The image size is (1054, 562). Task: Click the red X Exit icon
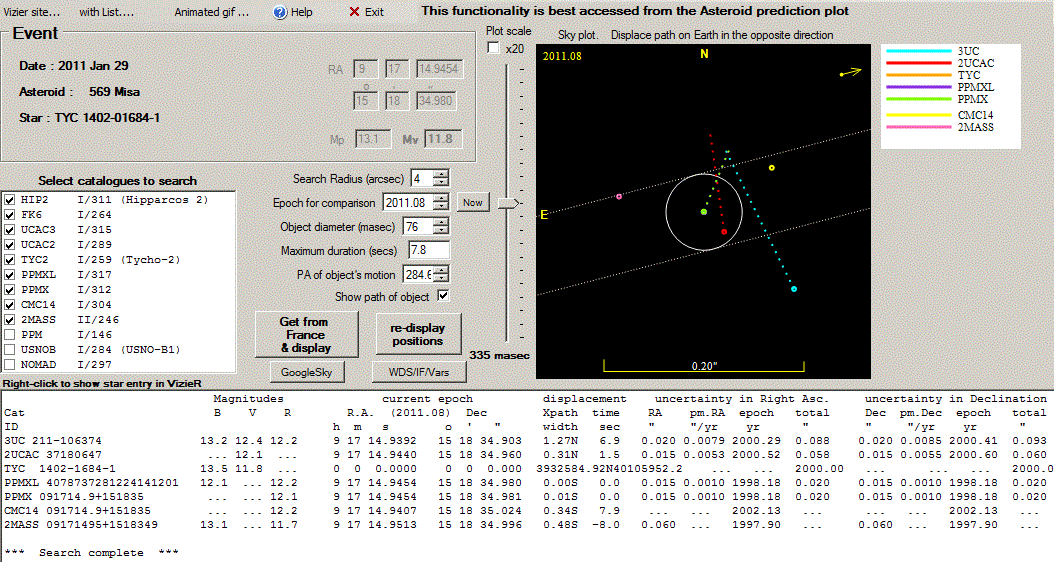pyautogui.click(x=354, y=12)
